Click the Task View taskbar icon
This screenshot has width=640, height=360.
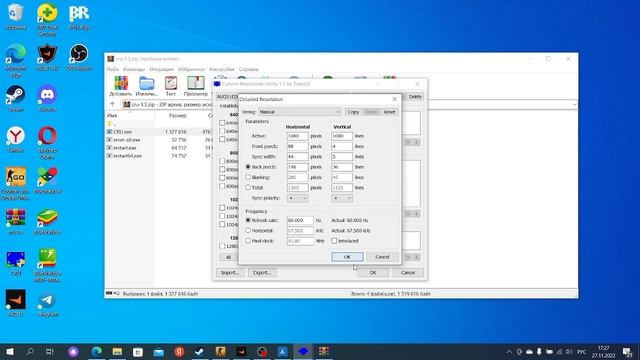tap(49, 351)
